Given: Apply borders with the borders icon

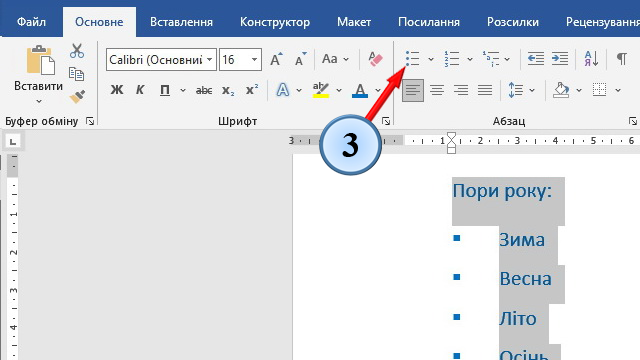Looking at the screenshot, I should click(600, 90).
